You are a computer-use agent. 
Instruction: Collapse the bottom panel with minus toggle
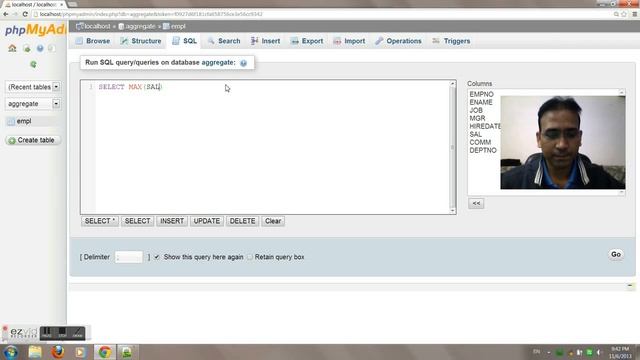[630, 286]
